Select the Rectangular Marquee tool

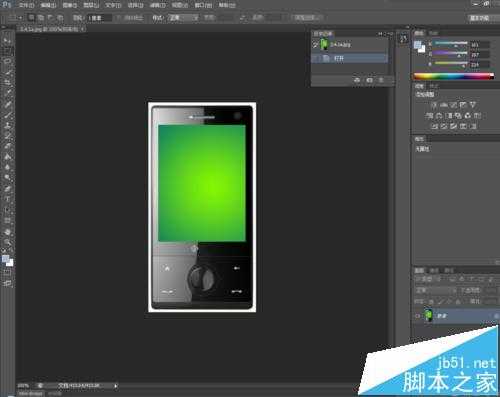(x=7, y=51)
